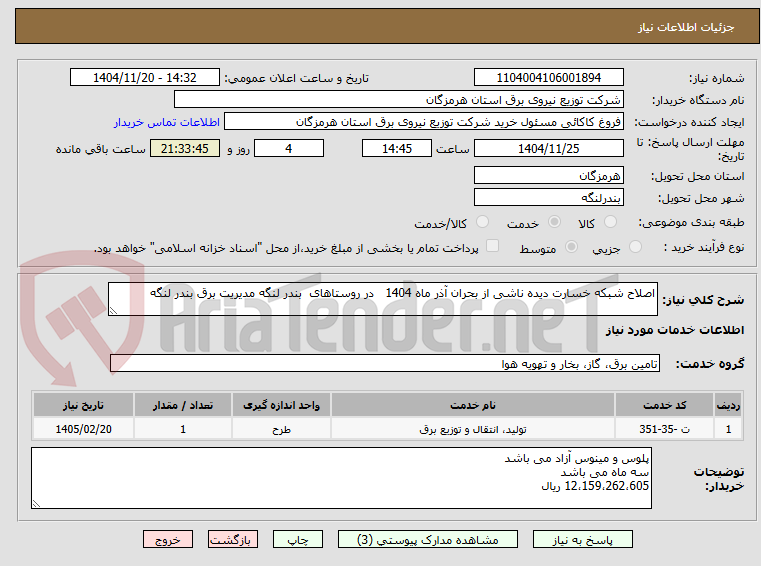Select the کالا/خدمت radio button

(x=482, y=222)
